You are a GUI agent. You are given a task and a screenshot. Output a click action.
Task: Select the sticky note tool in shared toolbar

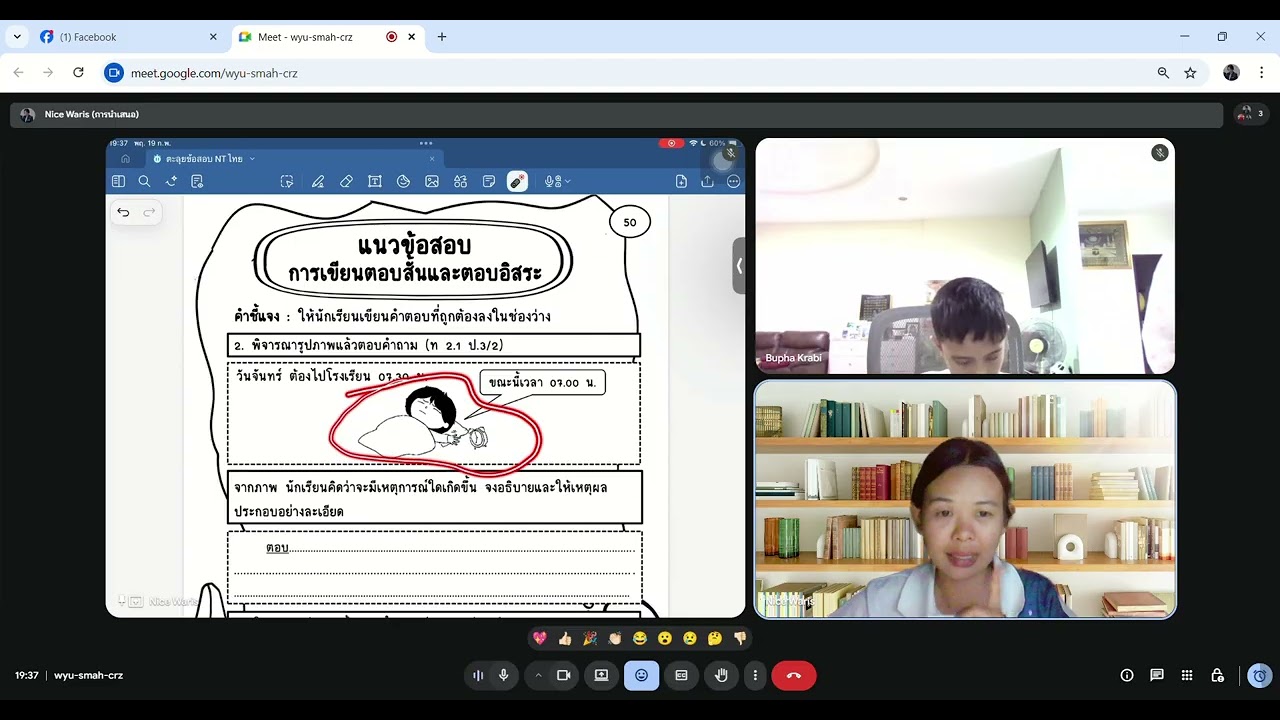[x=489, y=181]
